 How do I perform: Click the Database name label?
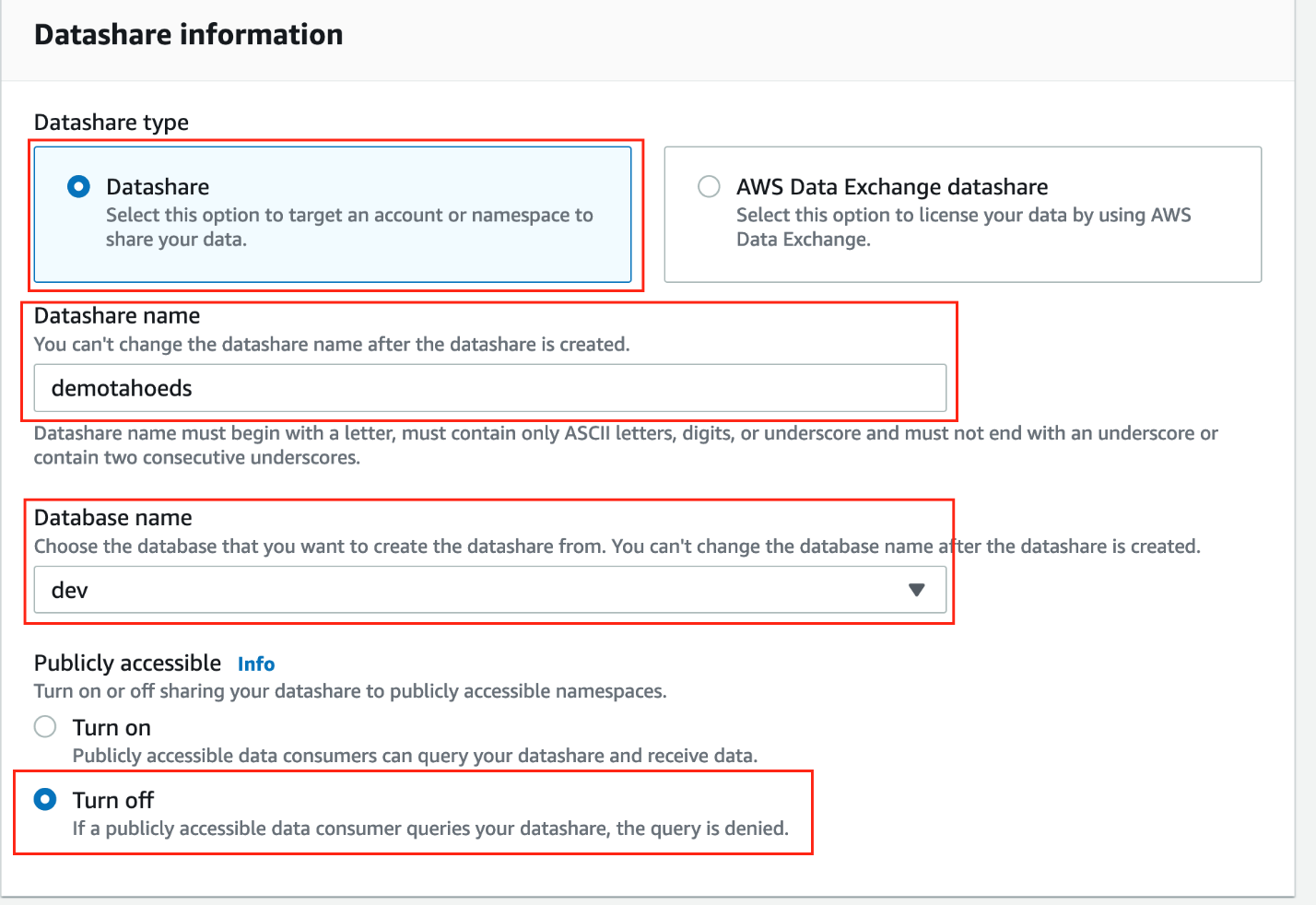point(112,517)
